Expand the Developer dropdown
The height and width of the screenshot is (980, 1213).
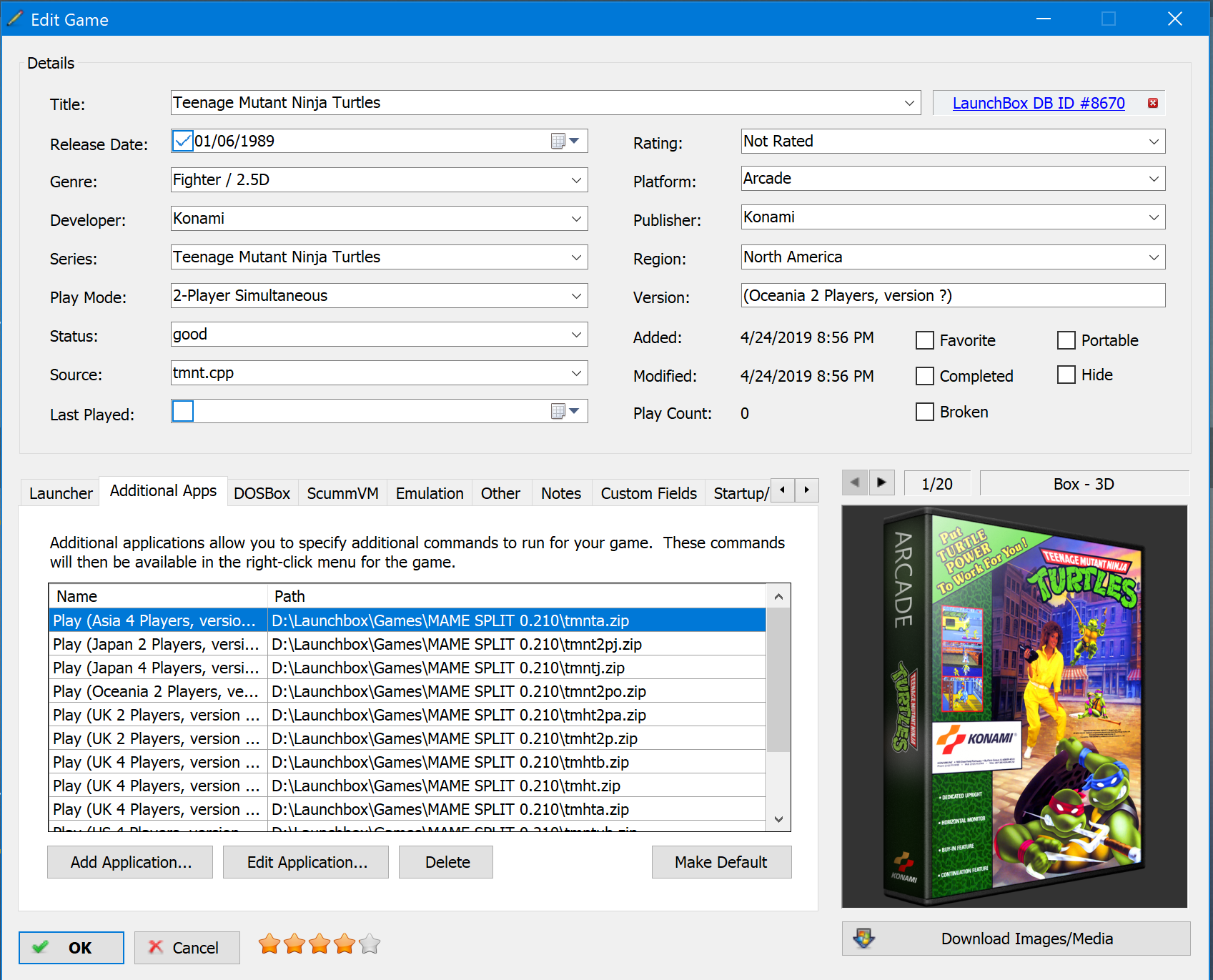[x=576, y=219]
